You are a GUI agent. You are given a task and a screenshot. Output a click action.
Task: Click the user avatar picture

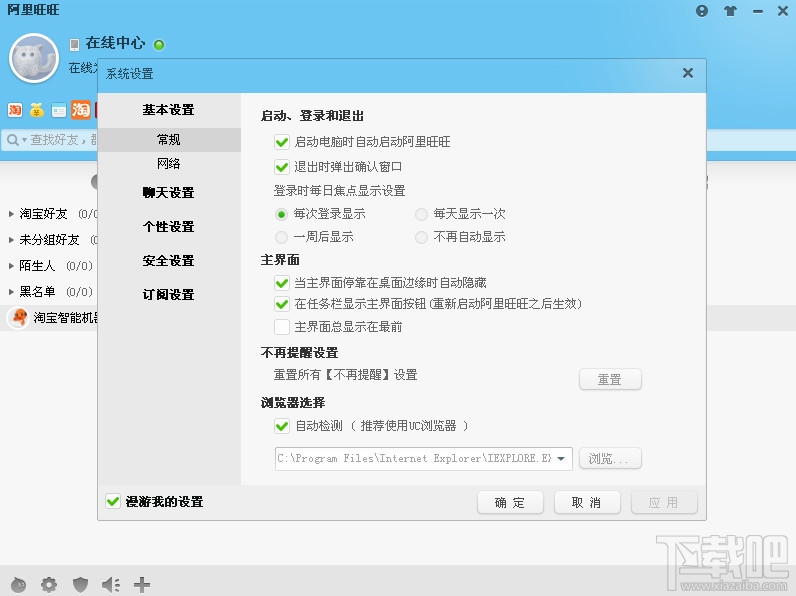[x=34, y=58]
